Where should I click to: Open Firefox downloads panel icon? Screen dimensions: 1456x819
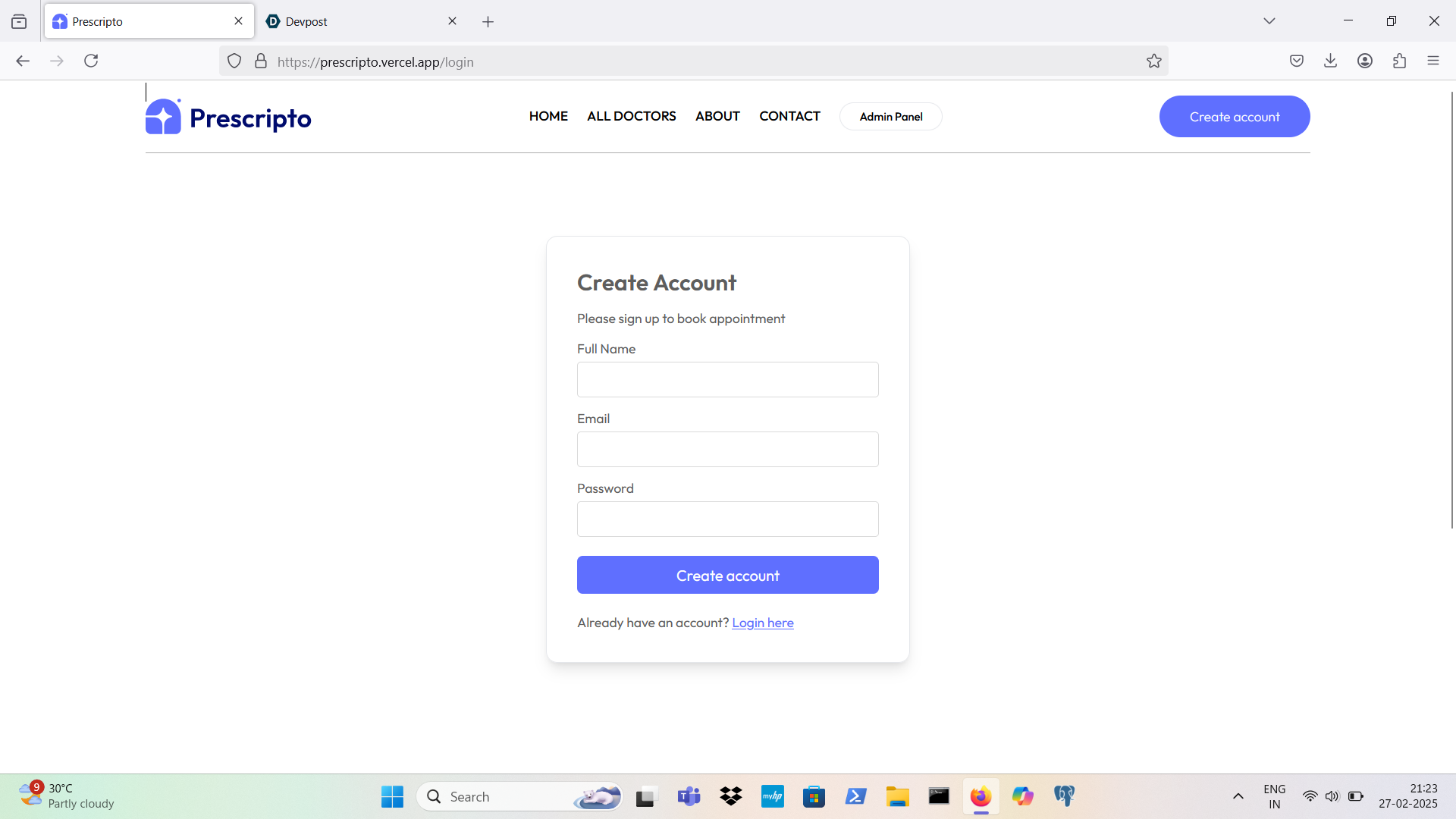click(x=1330, y=61)
